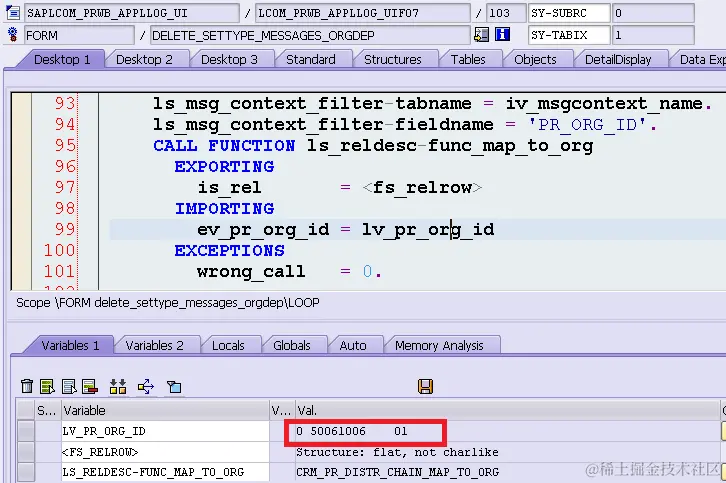Open the Tables tab
Image resolution: width=726 pixels, height=483 pixels.
[x=468, y=60]
